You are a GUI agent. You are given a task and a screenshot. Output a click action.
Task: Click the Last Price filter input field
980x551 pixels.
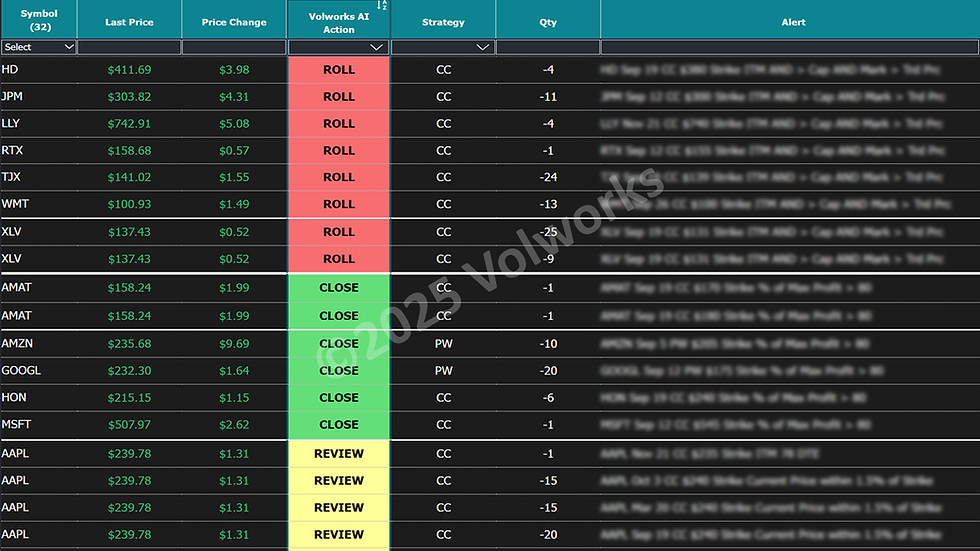129,47
